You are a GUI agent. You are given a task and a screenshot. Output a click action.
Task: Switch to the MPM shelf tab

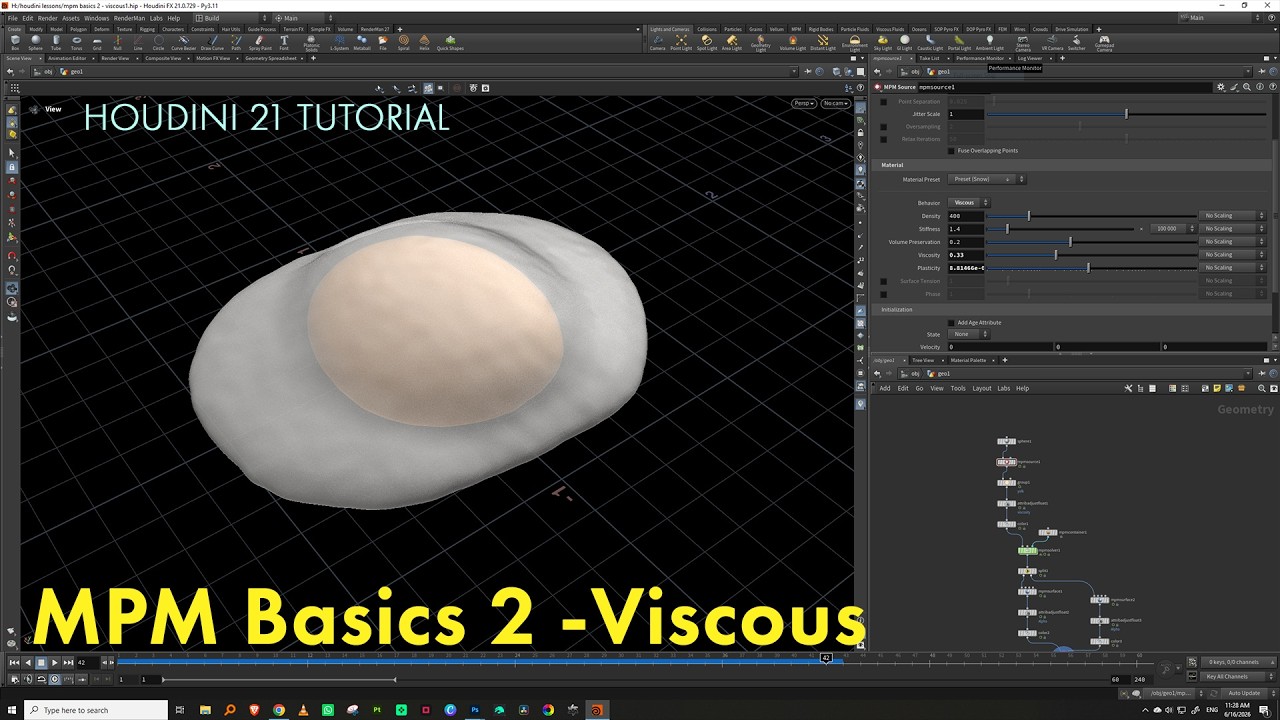[796, 29]
